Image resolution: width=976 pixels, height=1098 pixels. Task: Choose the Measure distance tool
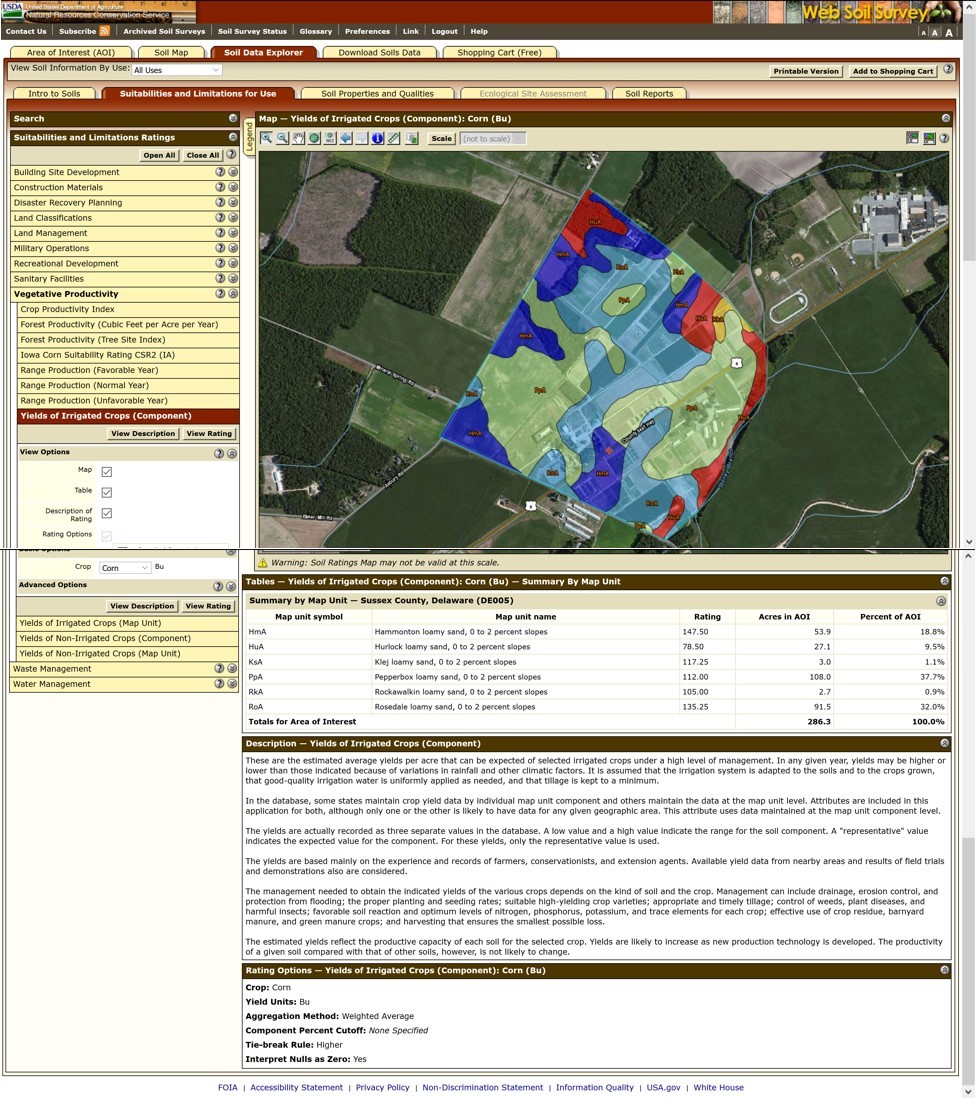[x=394, y=138]
